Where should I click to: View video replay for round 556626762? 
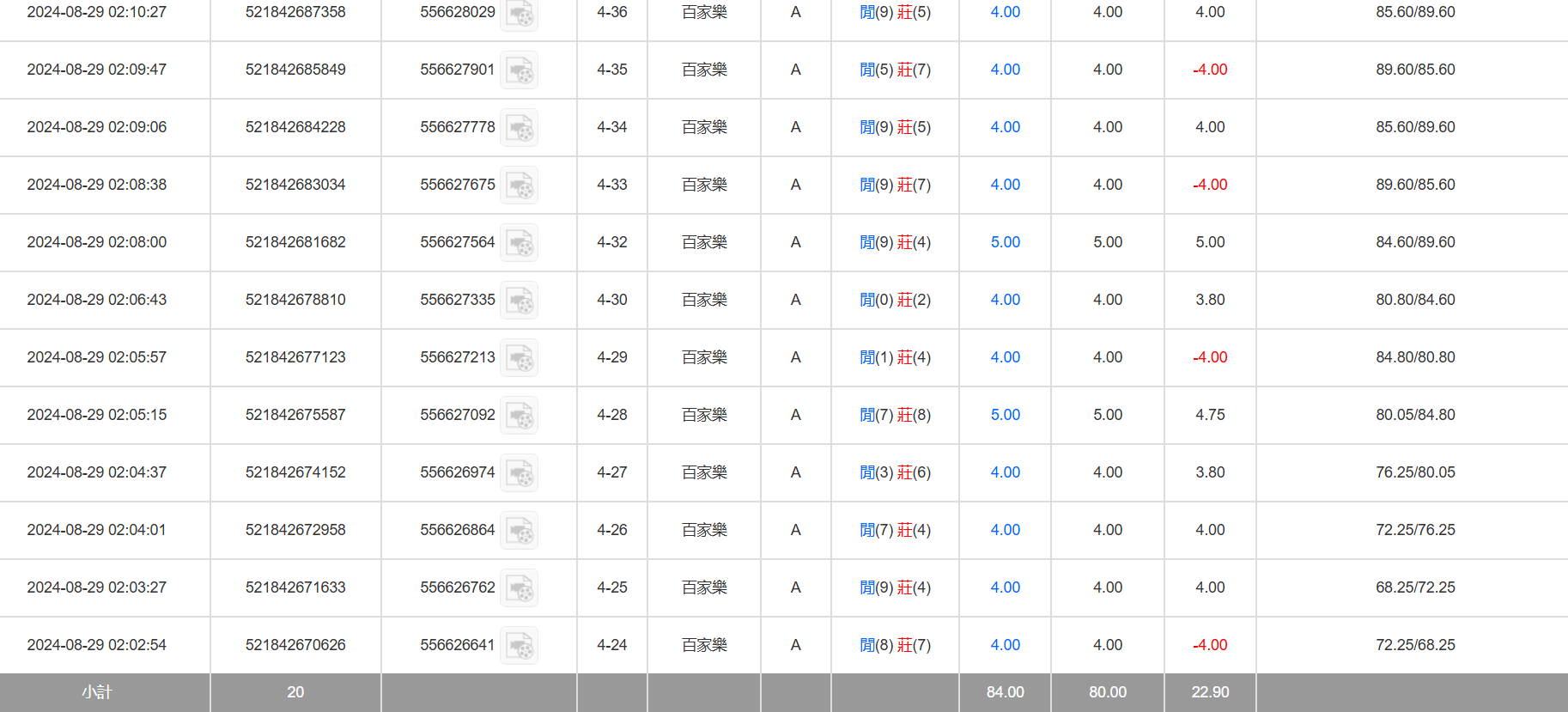519,587
